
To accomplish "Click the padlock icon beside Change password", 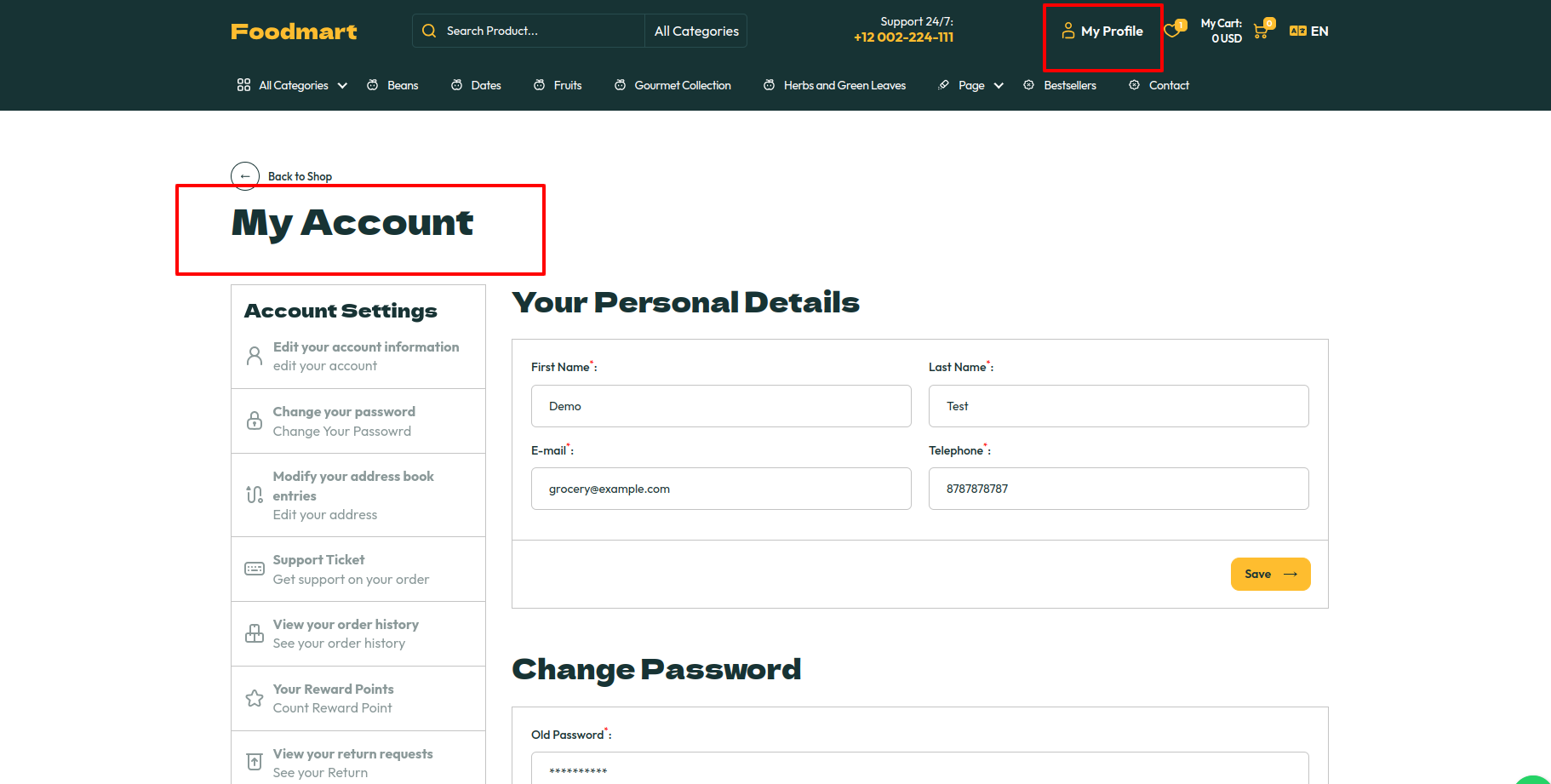I will [x=255, y=421].
